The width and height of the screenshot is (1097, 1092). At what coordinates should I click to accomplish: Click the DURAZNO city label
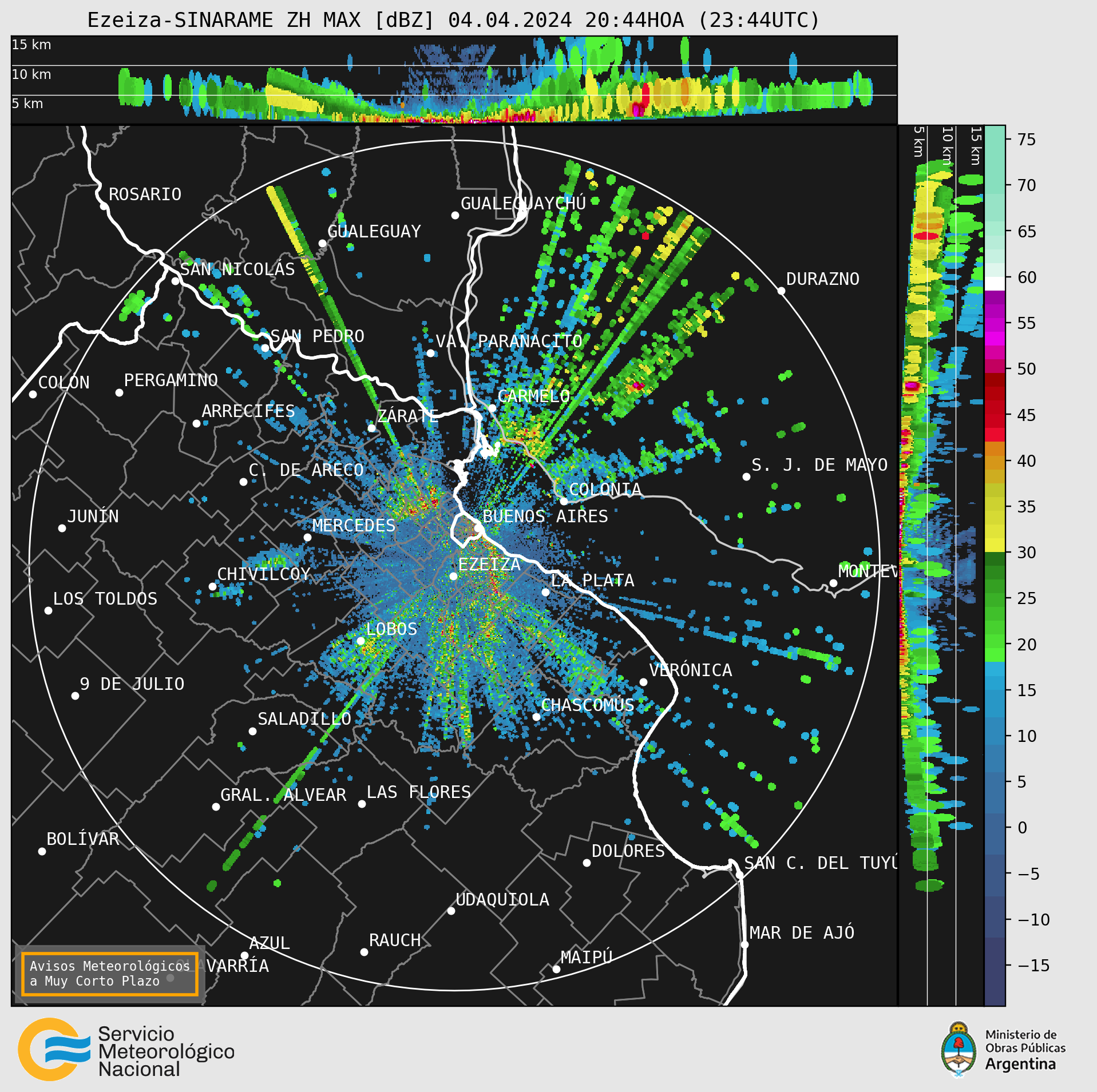(822, 279)
